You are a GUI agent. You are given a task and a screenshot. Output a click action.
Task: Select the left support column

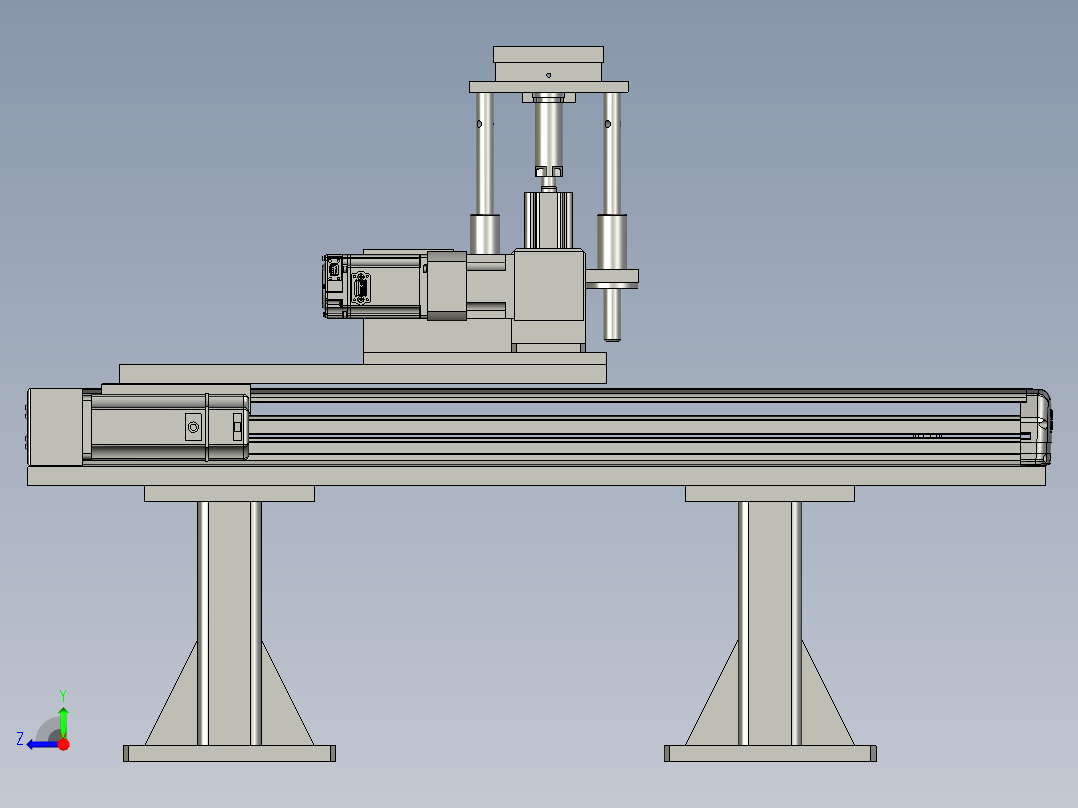(x=229, y=623)
